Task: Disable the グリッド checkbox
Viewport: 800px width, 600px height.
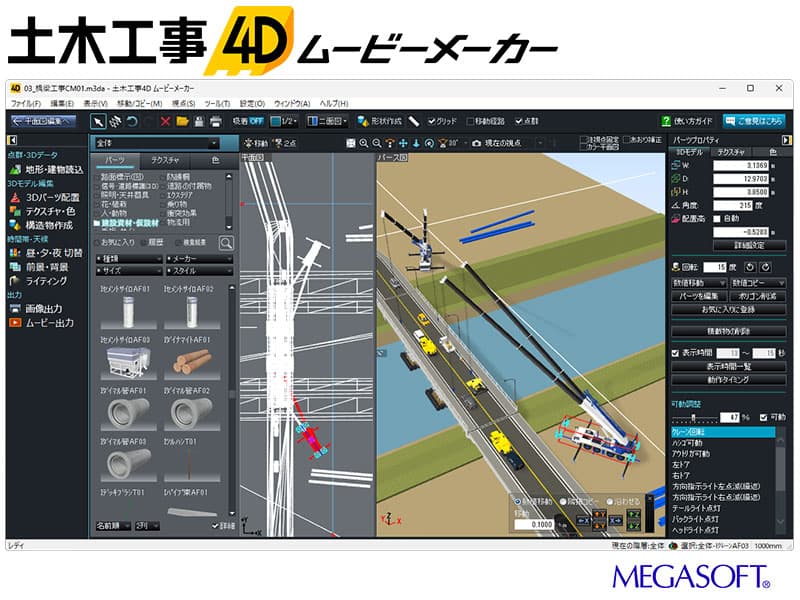Action: pos(430,119)
